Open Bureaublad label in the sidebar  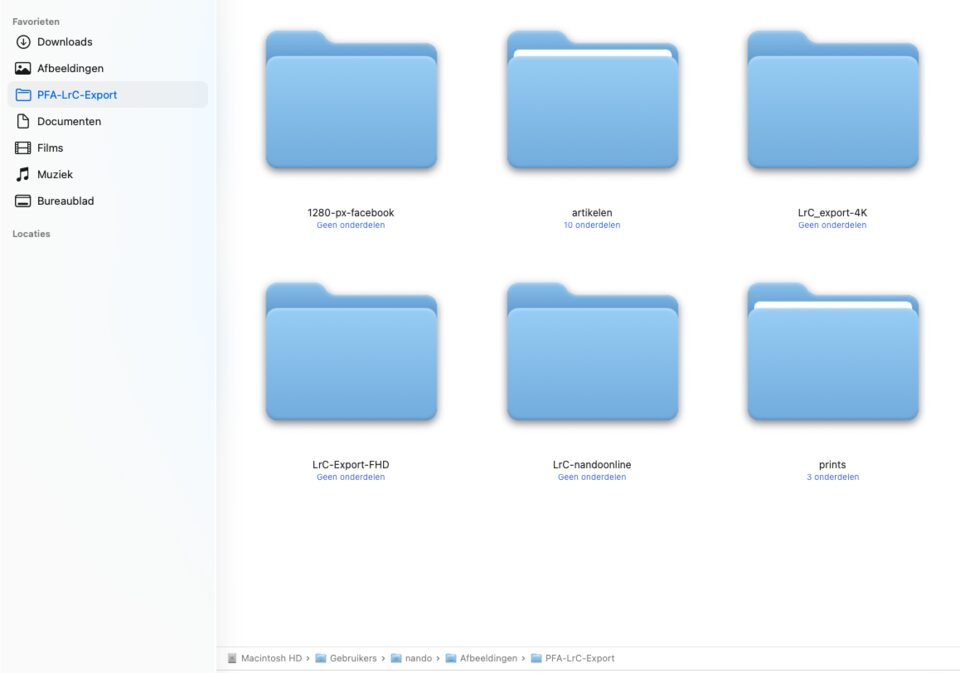pos(66,201)
